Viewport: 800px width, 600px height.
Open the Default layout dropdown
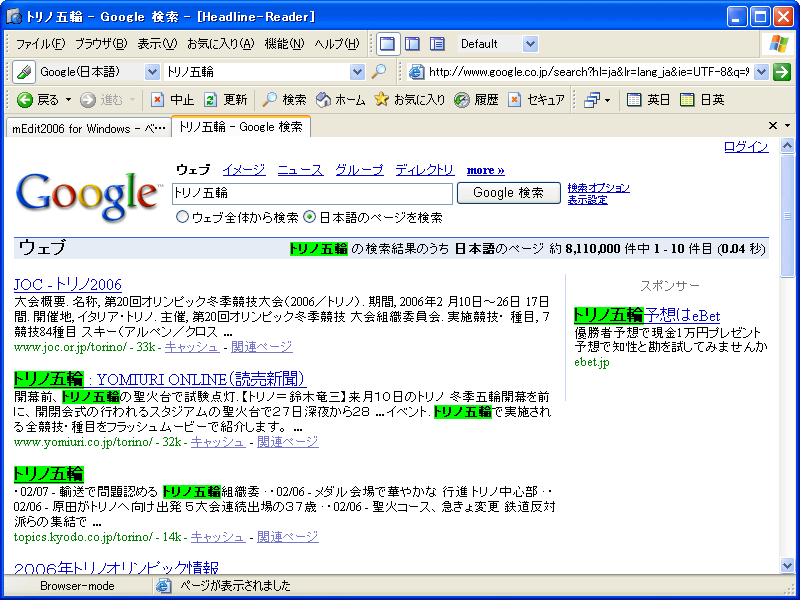click(x=530, y=44)
